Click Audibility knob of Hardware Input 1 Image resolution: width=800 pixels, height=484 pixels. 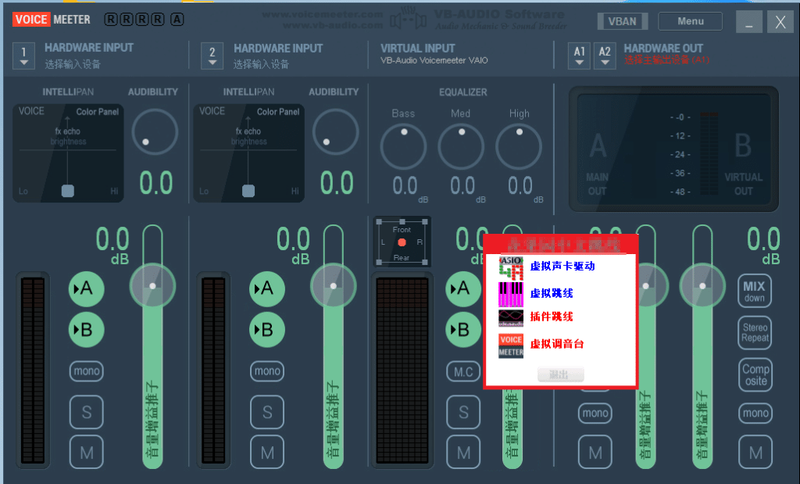click(155, 132)
